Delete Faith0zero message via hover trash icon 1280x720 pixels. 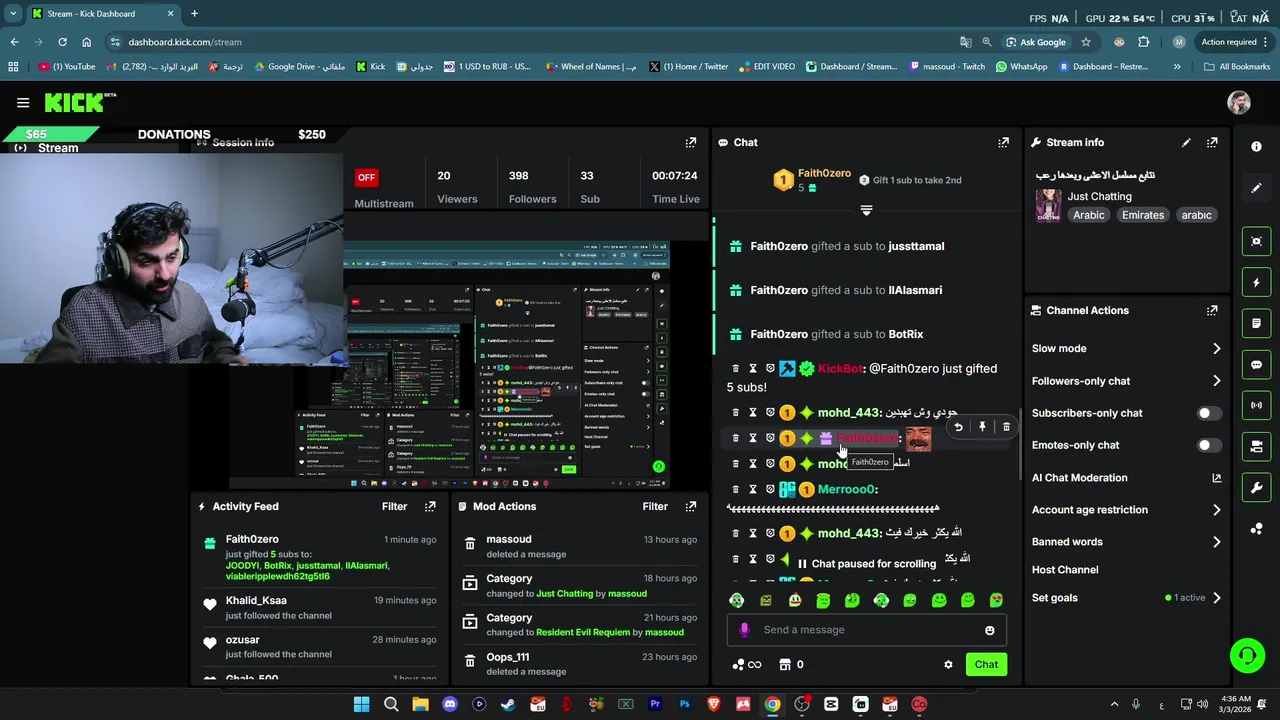[1006, 427]
